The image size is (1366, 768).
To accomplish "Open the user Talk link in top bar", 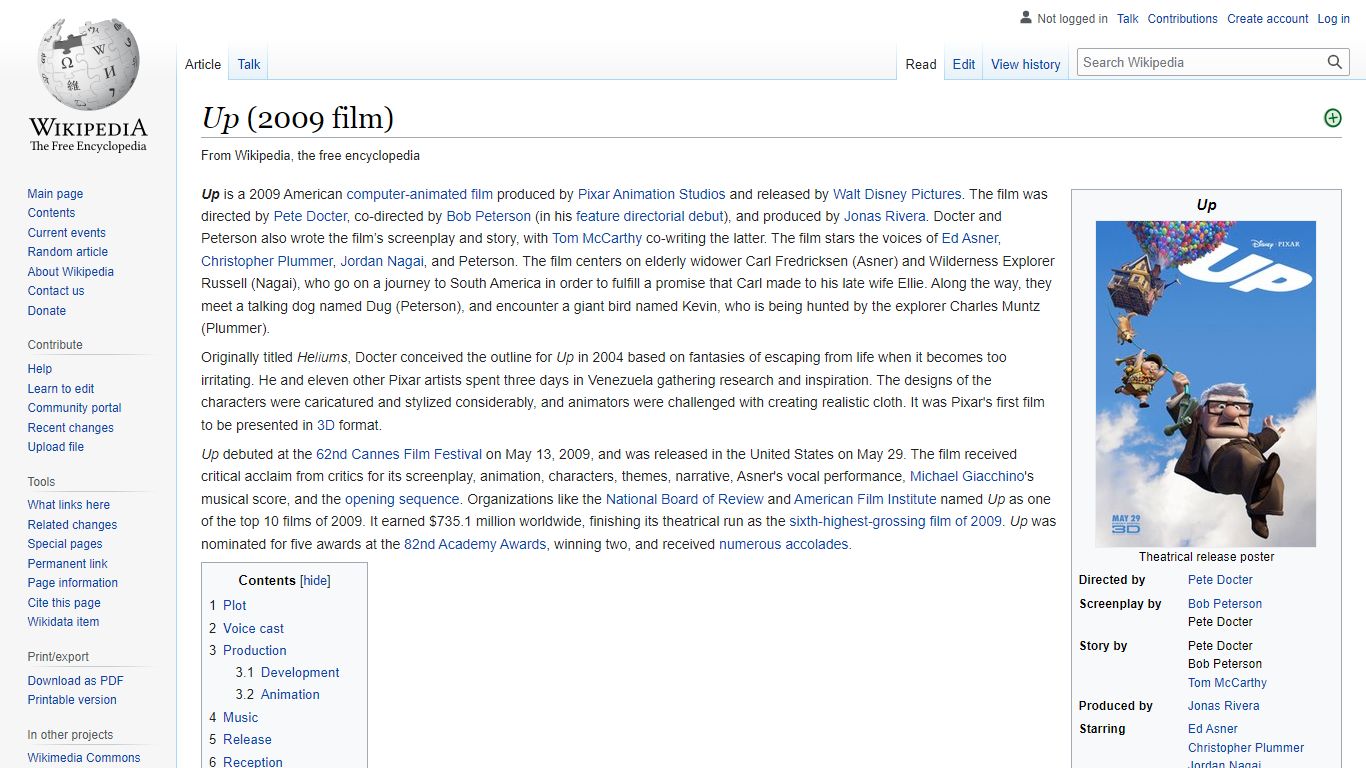I will pyautogui.click(x=1128, y=19).
